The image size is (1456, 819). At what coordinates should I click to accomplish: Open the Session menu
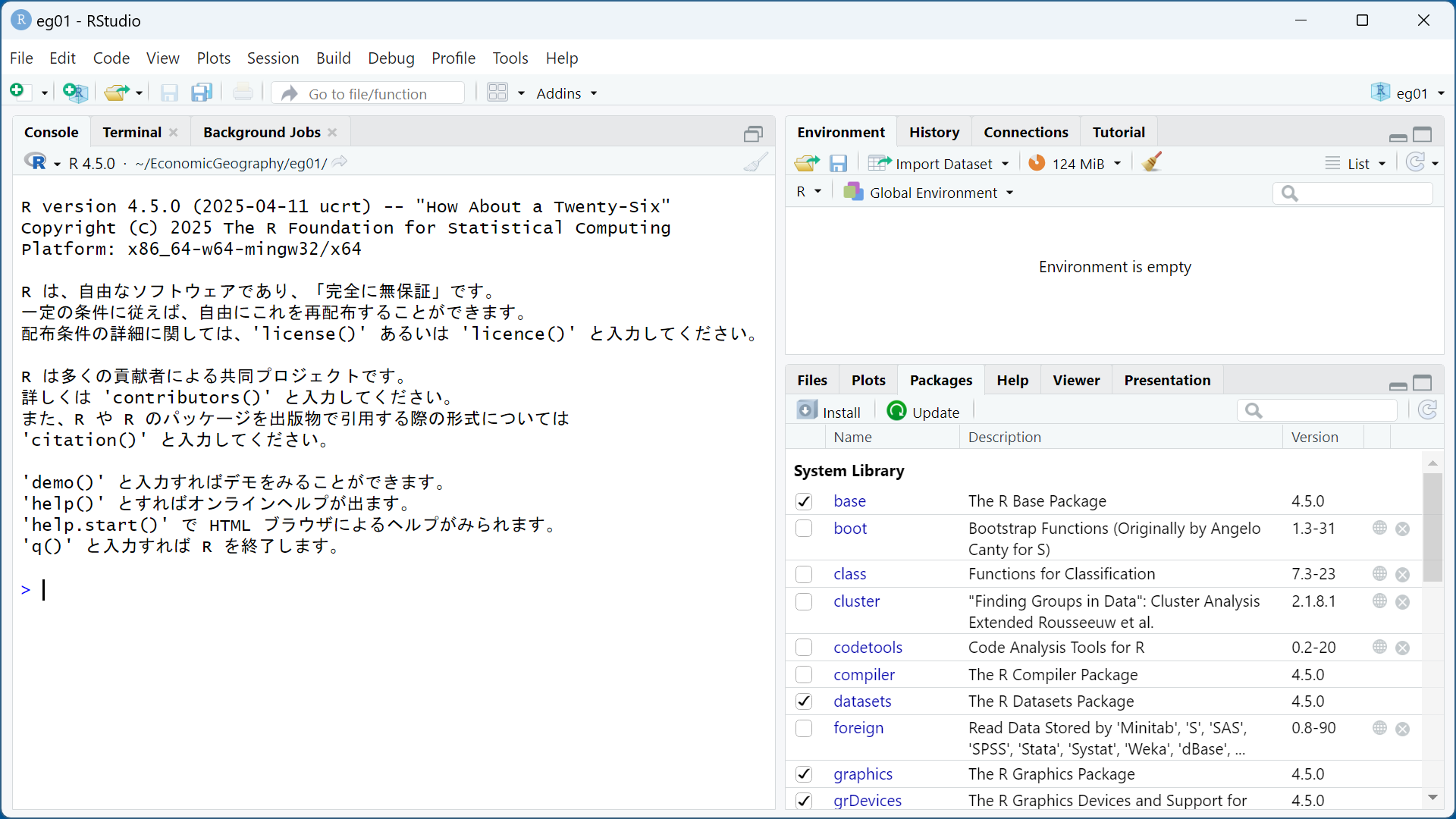pos(273,58)
